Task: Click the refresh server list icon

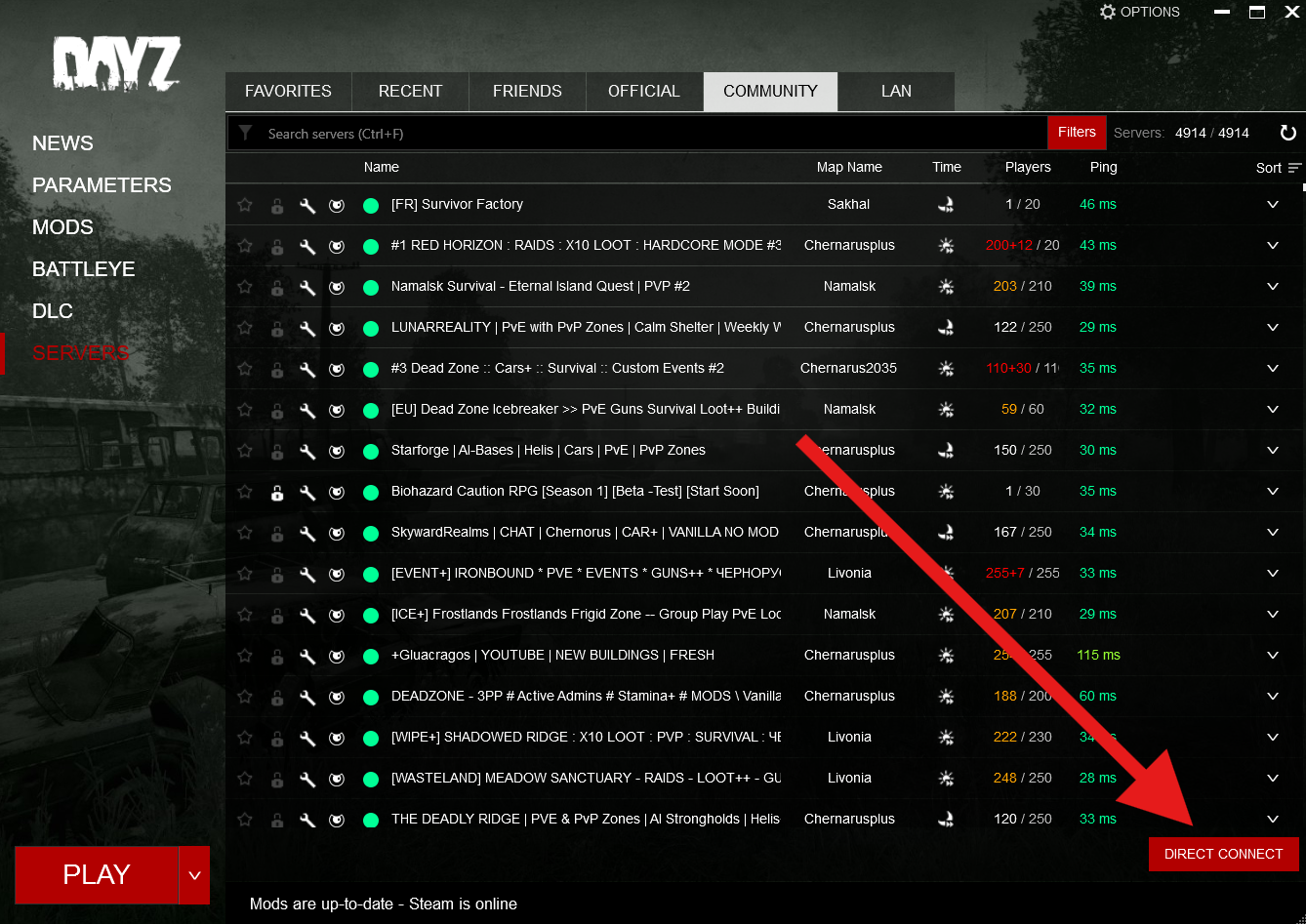Action: pos(1287,133)
